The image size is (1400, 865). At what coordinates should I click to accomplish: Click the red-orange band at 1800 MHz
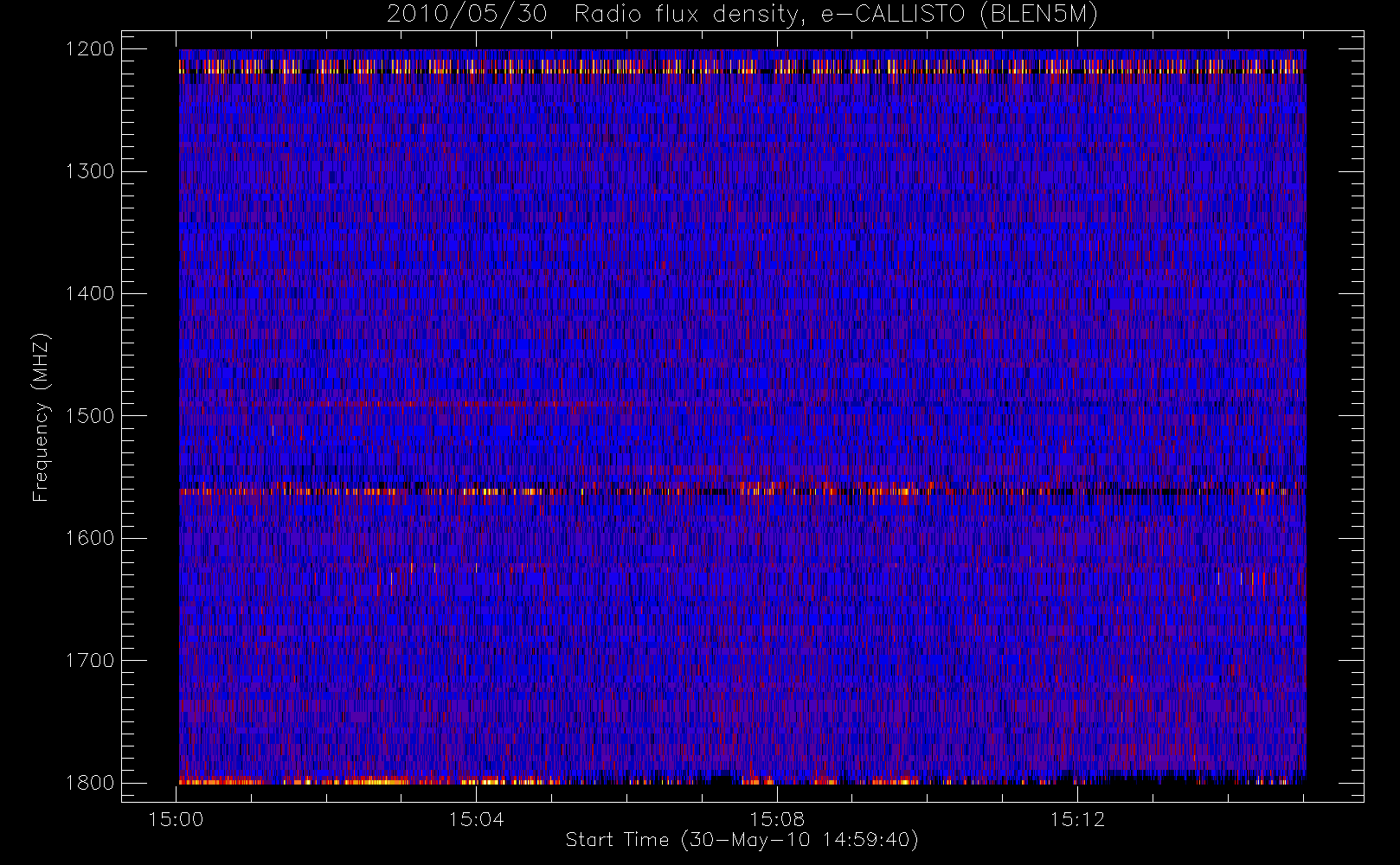[x=742, y=781]
